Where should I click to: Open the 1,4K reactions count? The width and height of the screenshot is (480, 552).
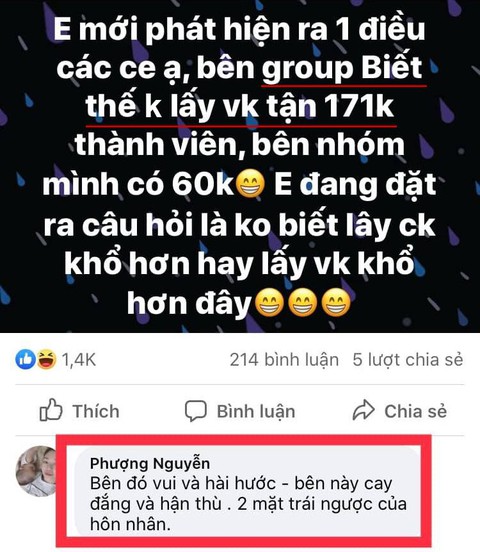[x=79, y=360]
